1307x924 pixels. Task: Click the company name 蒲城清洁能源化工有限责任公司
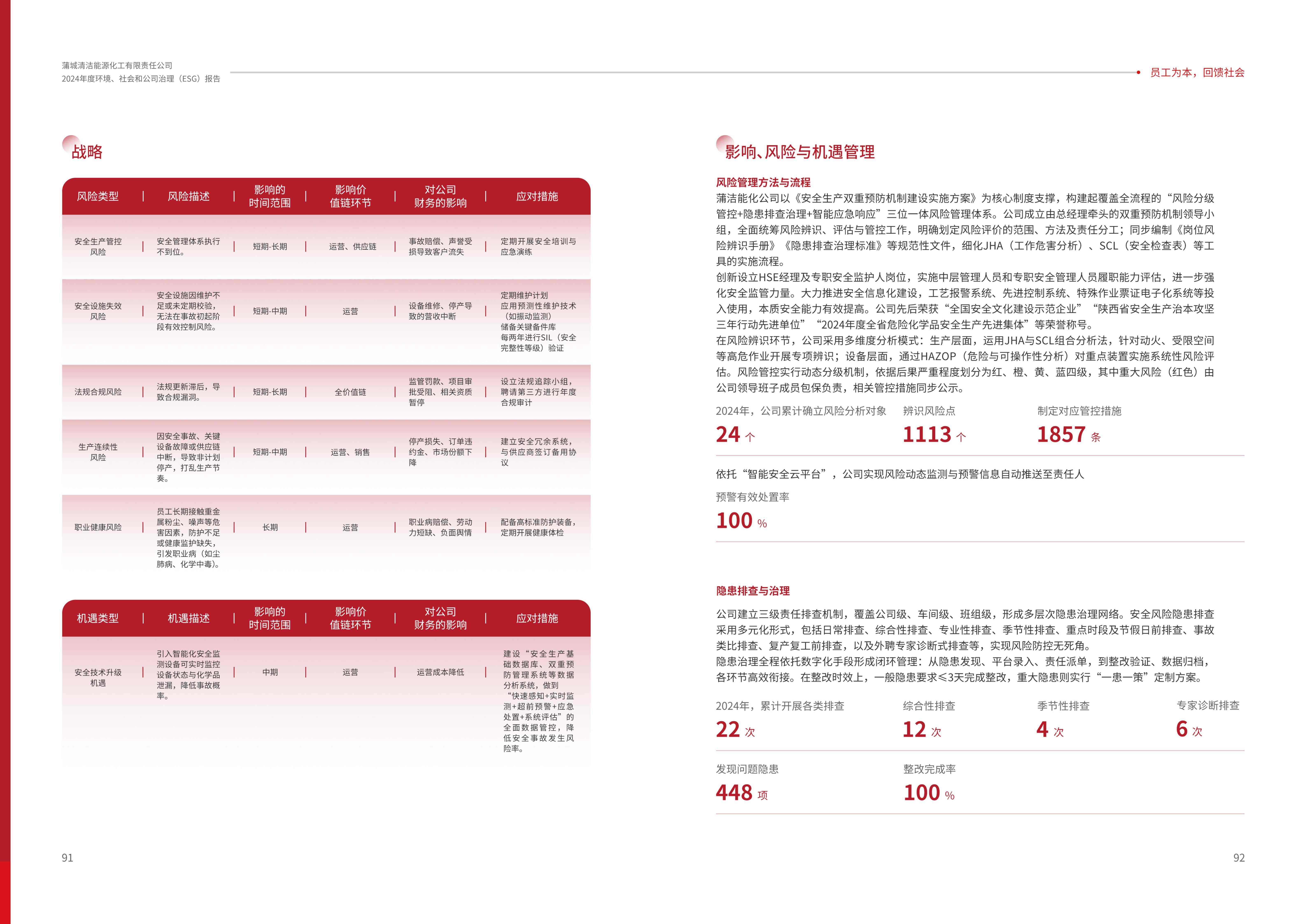click(x=117, y=65)
